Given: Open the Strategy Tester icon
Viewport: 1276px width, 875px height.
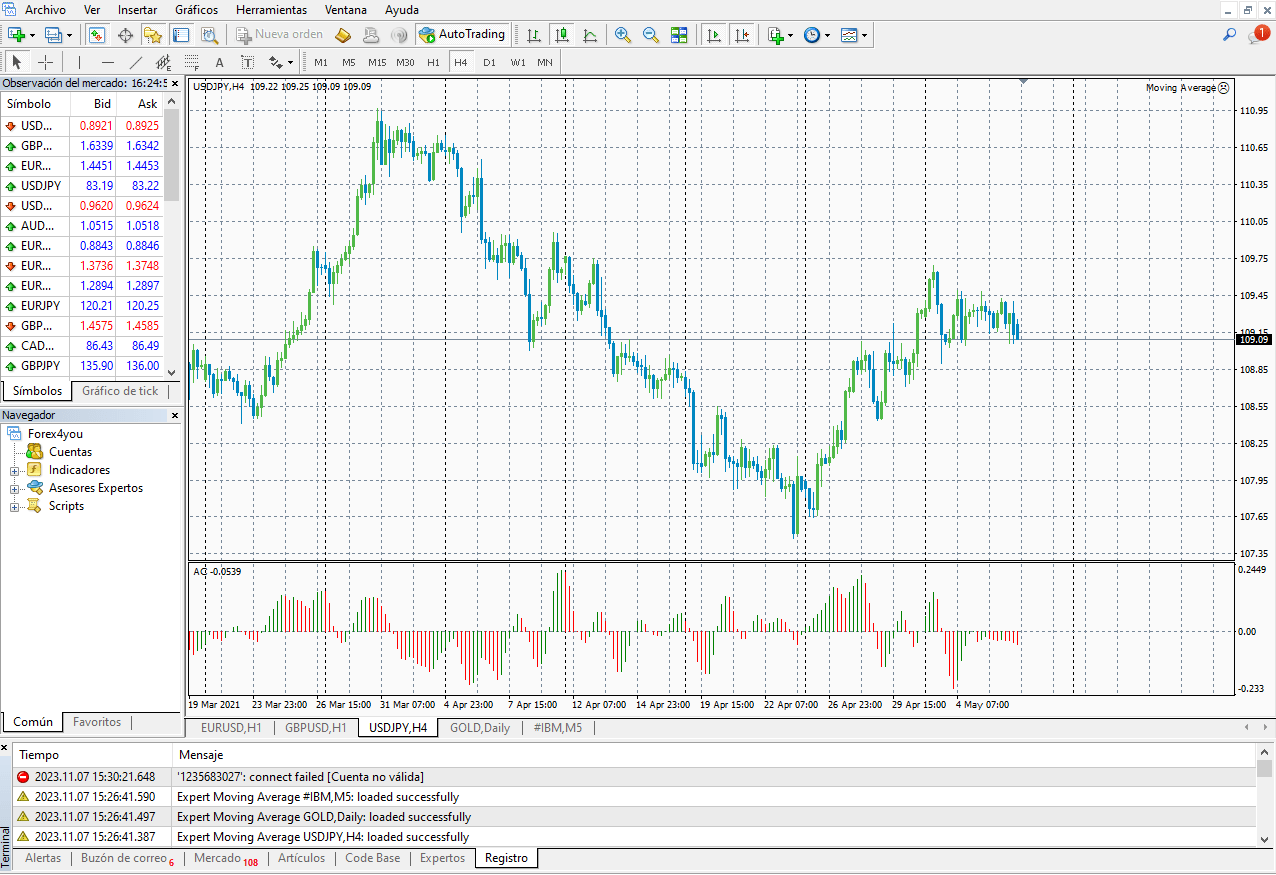Looking at the screenshot, I should (x=208, y=35).
